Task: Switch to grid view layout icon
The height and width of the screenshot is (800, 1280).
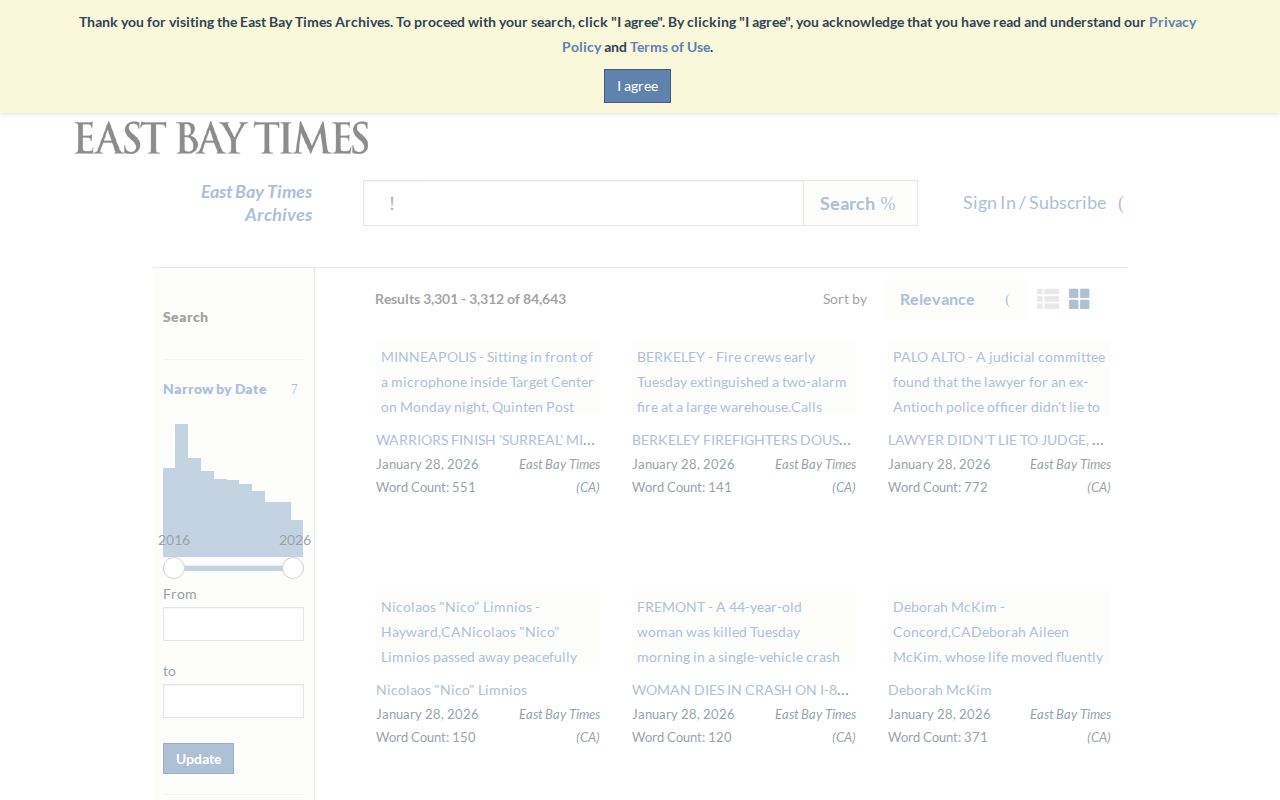Action: 1079,299
